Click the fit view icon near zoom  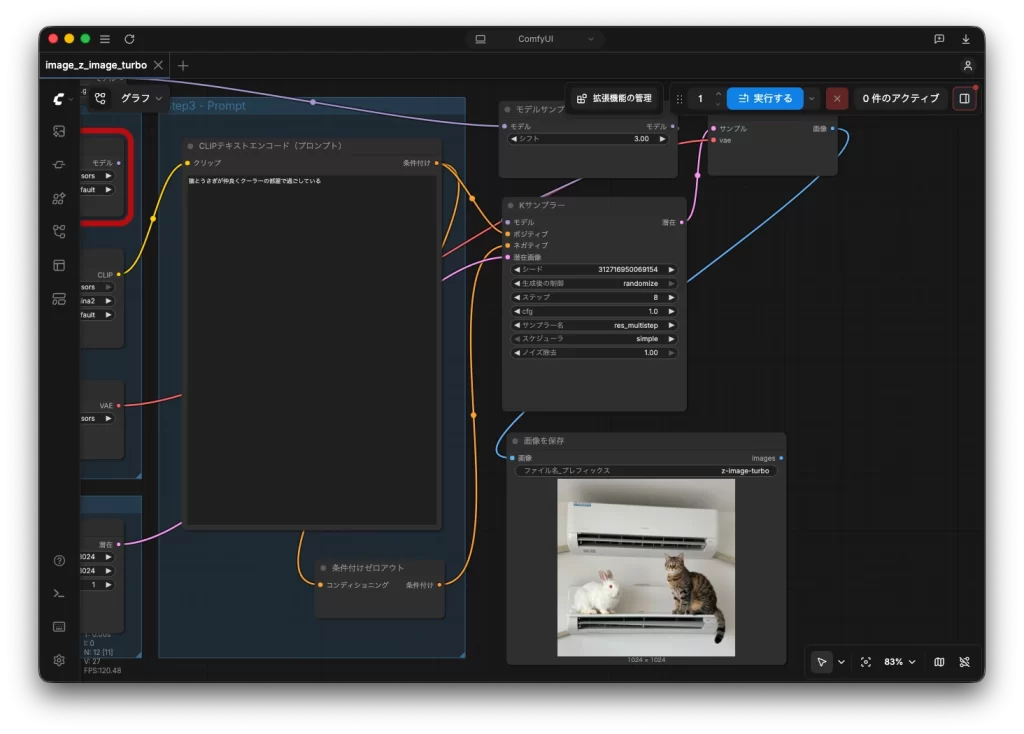[866, 662]
